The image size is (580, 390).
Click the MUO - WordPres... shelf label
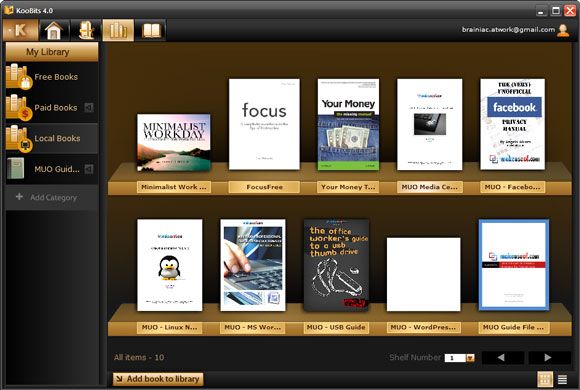(424, 327)
